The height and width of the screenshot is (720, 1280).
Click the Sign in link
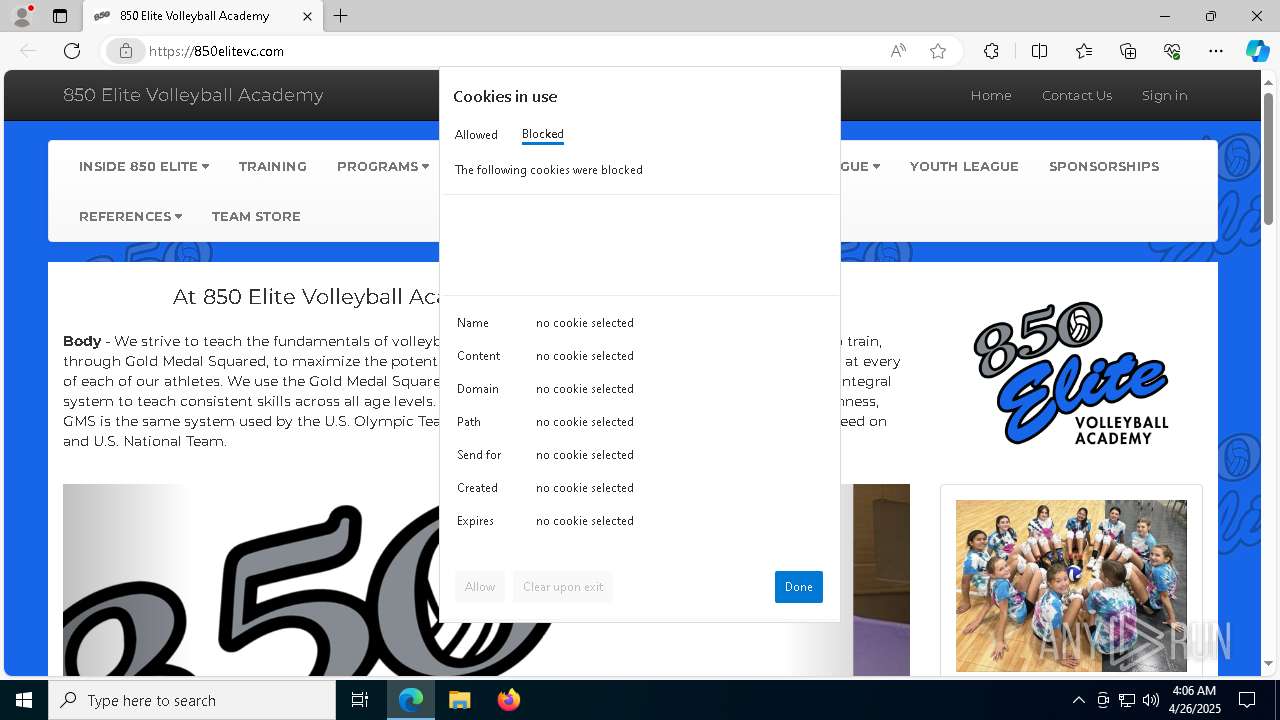pyautogui.click(x=1165, y=95)
